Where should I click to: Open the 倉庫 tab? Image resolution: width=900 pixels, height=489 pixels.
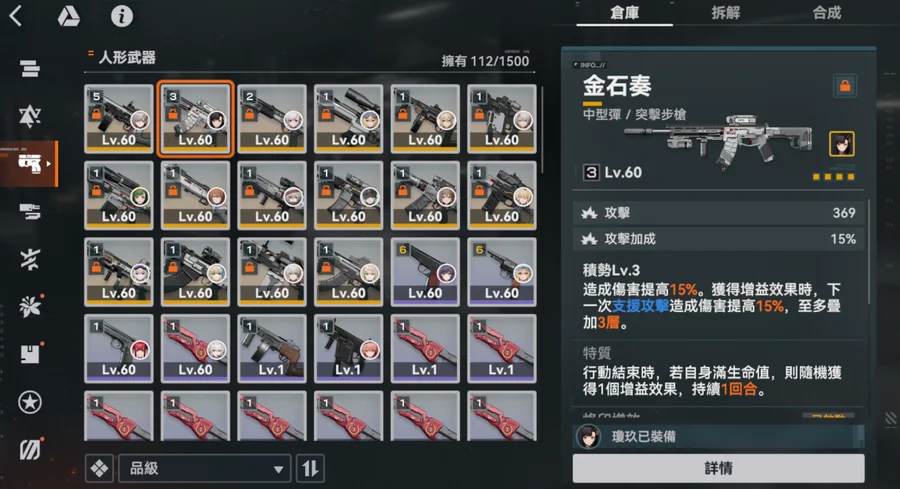(624, 13)
